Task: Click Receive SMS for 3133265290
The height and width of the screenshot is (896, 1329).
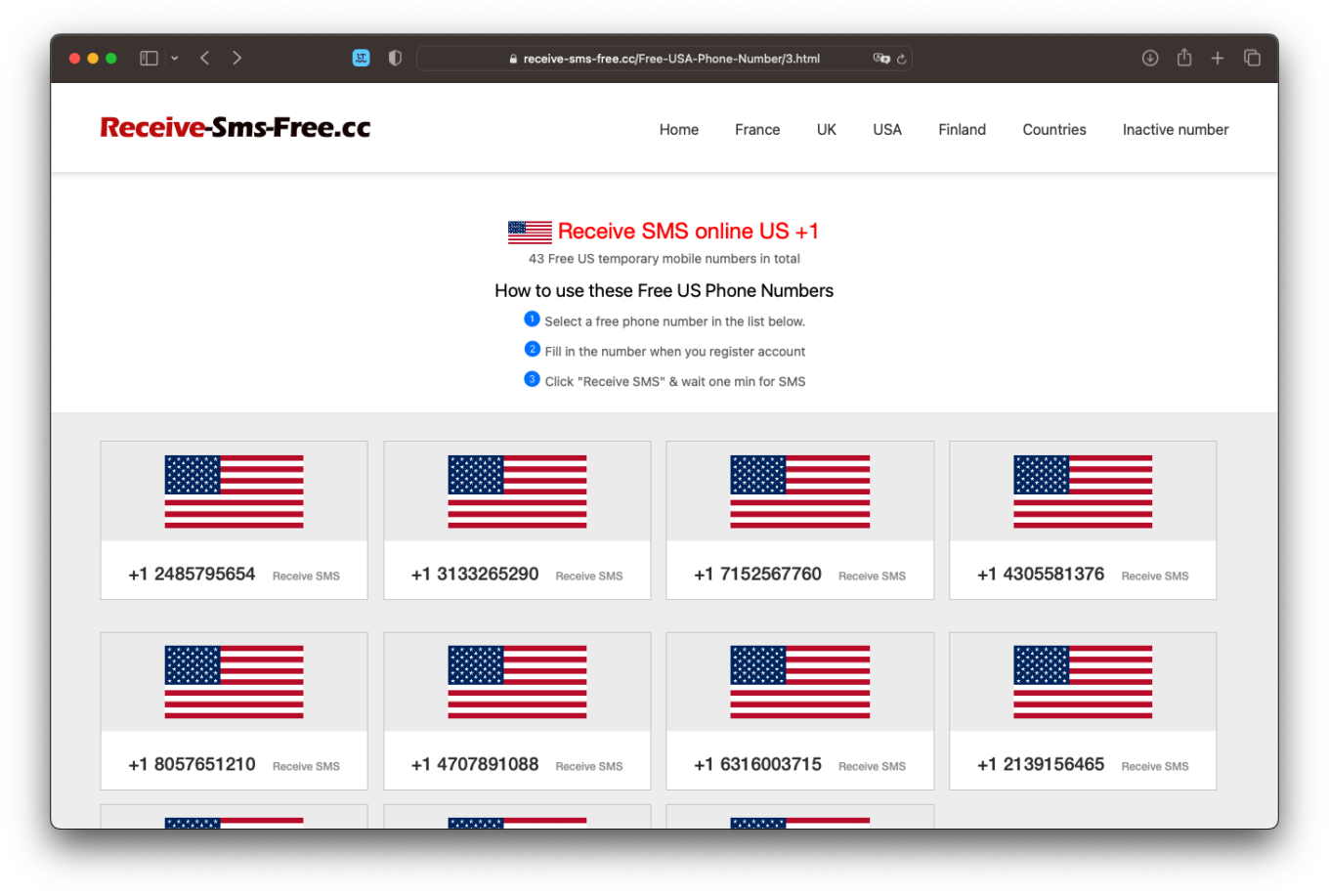Action: (x=589, y=576)
